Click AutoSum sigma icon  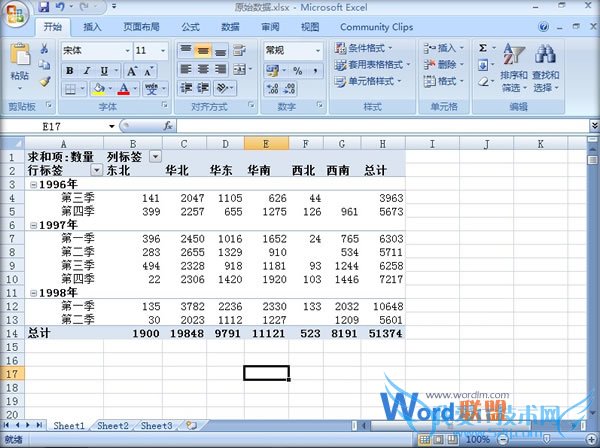click(x=483, y=48)
